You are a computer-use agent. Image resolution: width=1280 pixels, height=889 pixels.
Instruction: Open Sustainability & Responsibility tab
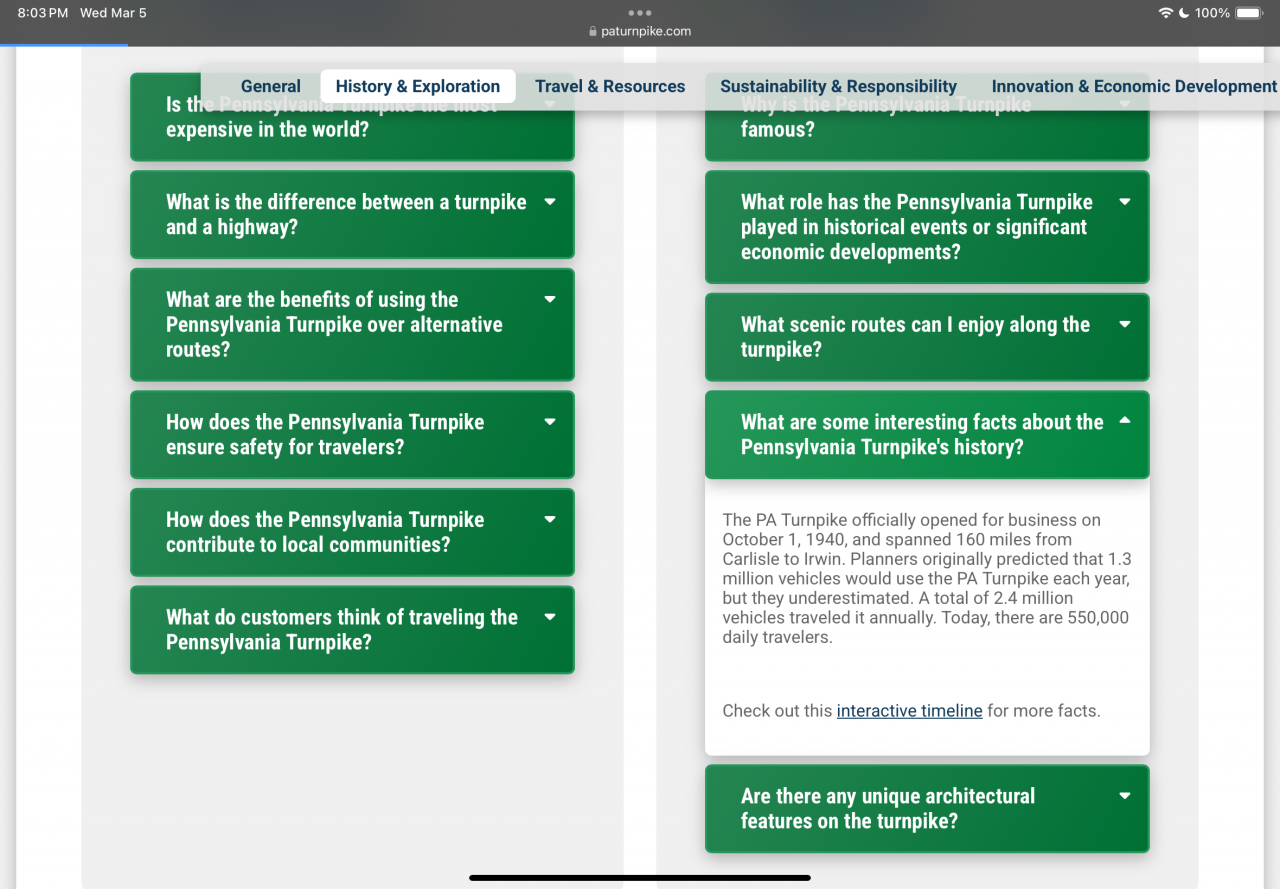tap(838, 86)
